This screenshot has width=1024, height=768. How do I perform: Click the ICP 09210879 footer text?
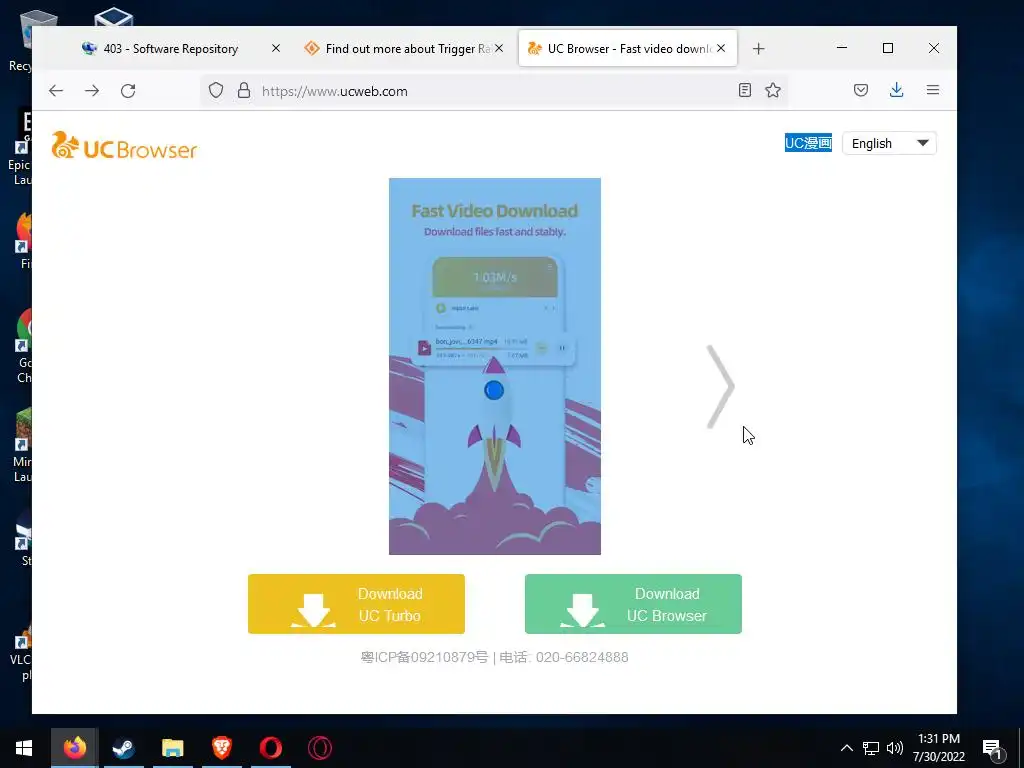[424, 657]
